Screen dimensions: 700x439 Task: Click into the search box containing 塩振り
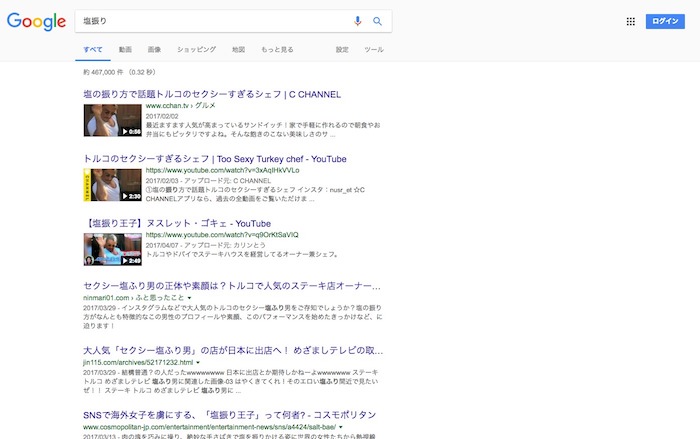tap(210, 21)
